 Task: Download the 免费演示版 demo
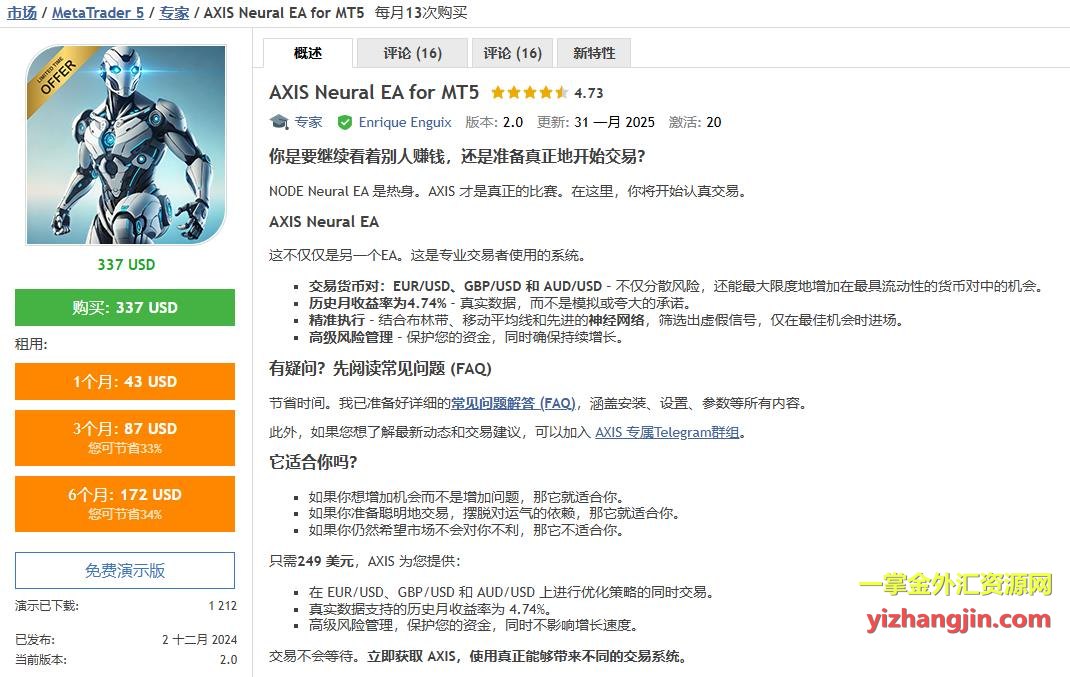[125, 571]
